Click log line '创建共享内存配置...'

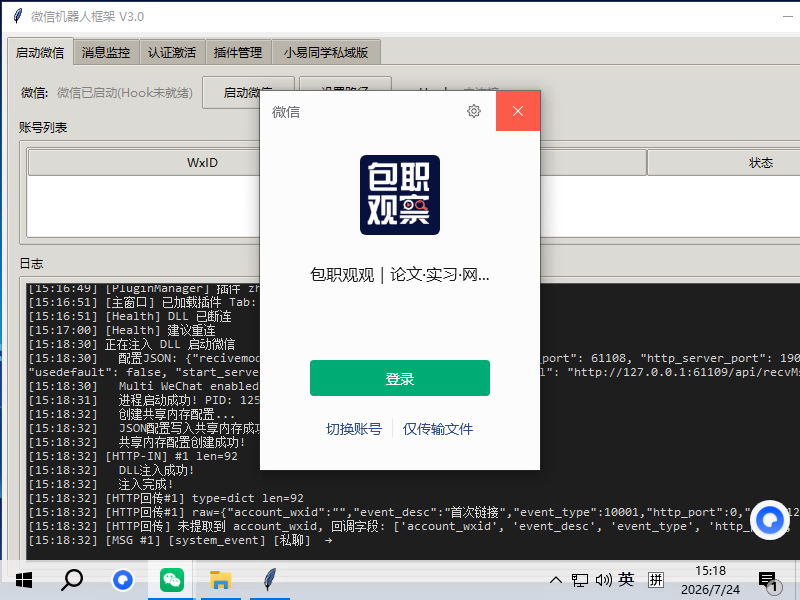(132, 414)
